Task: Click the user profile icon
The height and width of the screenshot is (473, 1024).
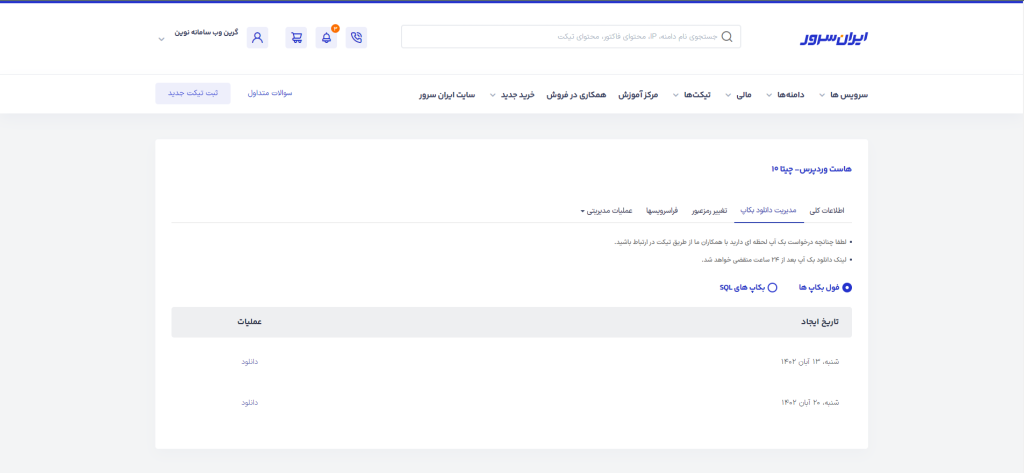Action: tap(257, 38)
